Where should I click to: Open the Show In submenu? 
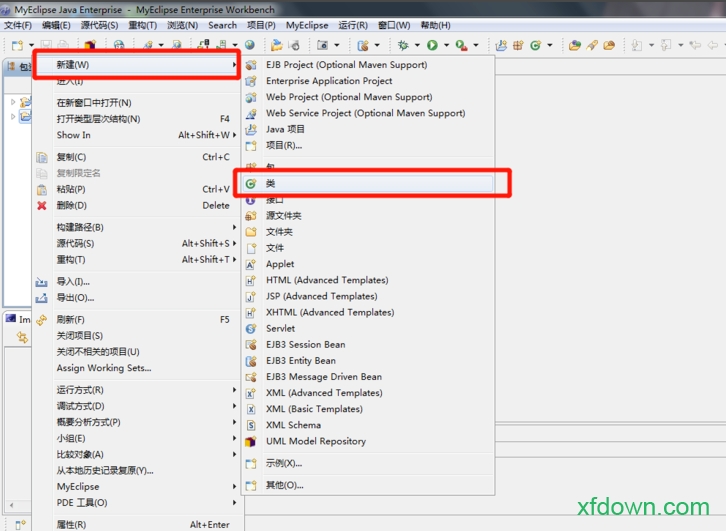pyautogui.click(x=146, y=135)
